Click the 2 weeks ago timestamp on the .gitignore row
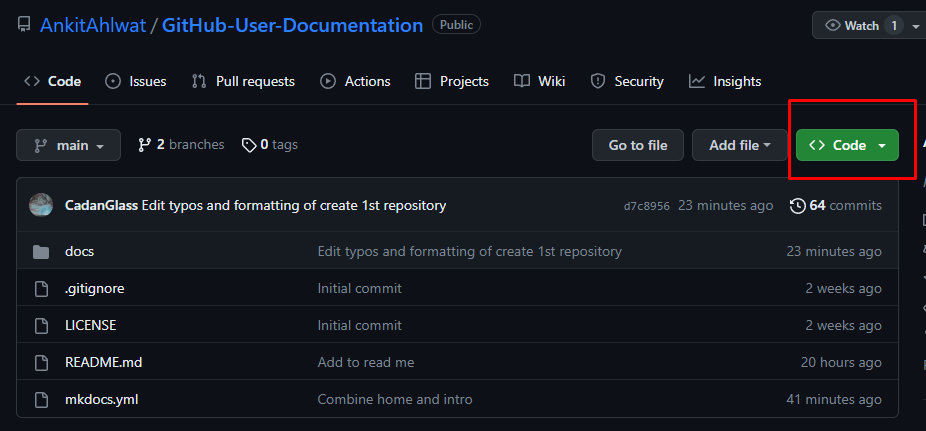The image size is (926, 431). pyautogui.click(x=843, y=289)
